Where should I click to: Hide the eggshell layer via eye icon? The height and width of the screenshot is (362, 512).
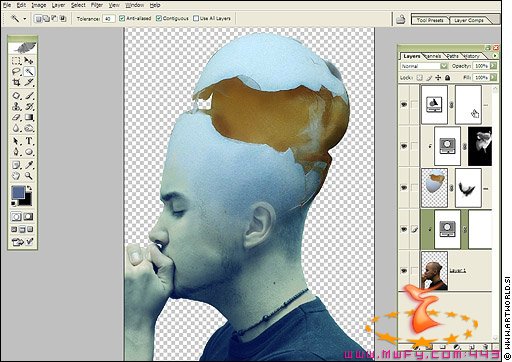pyautogui.click(x=404, y=188)
